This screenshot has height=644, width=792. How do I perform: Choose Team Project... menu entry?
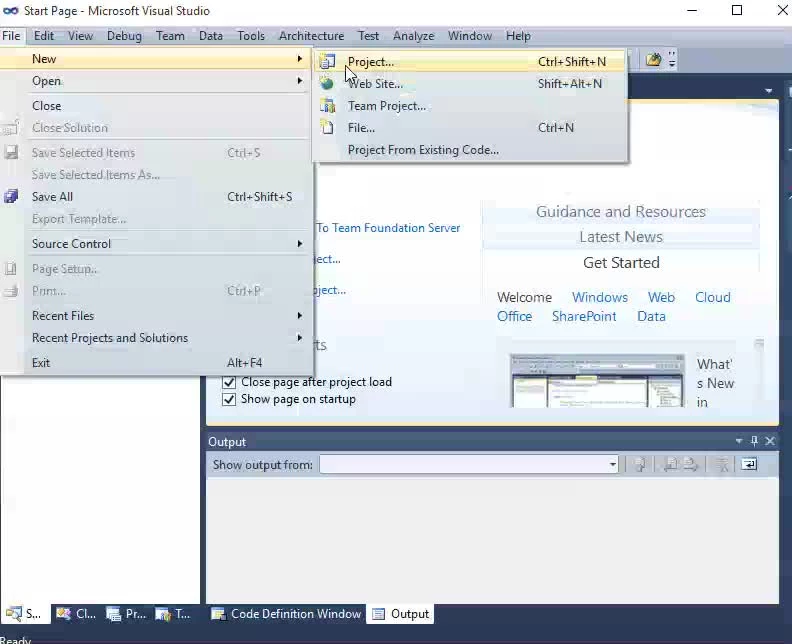(470, 106)
